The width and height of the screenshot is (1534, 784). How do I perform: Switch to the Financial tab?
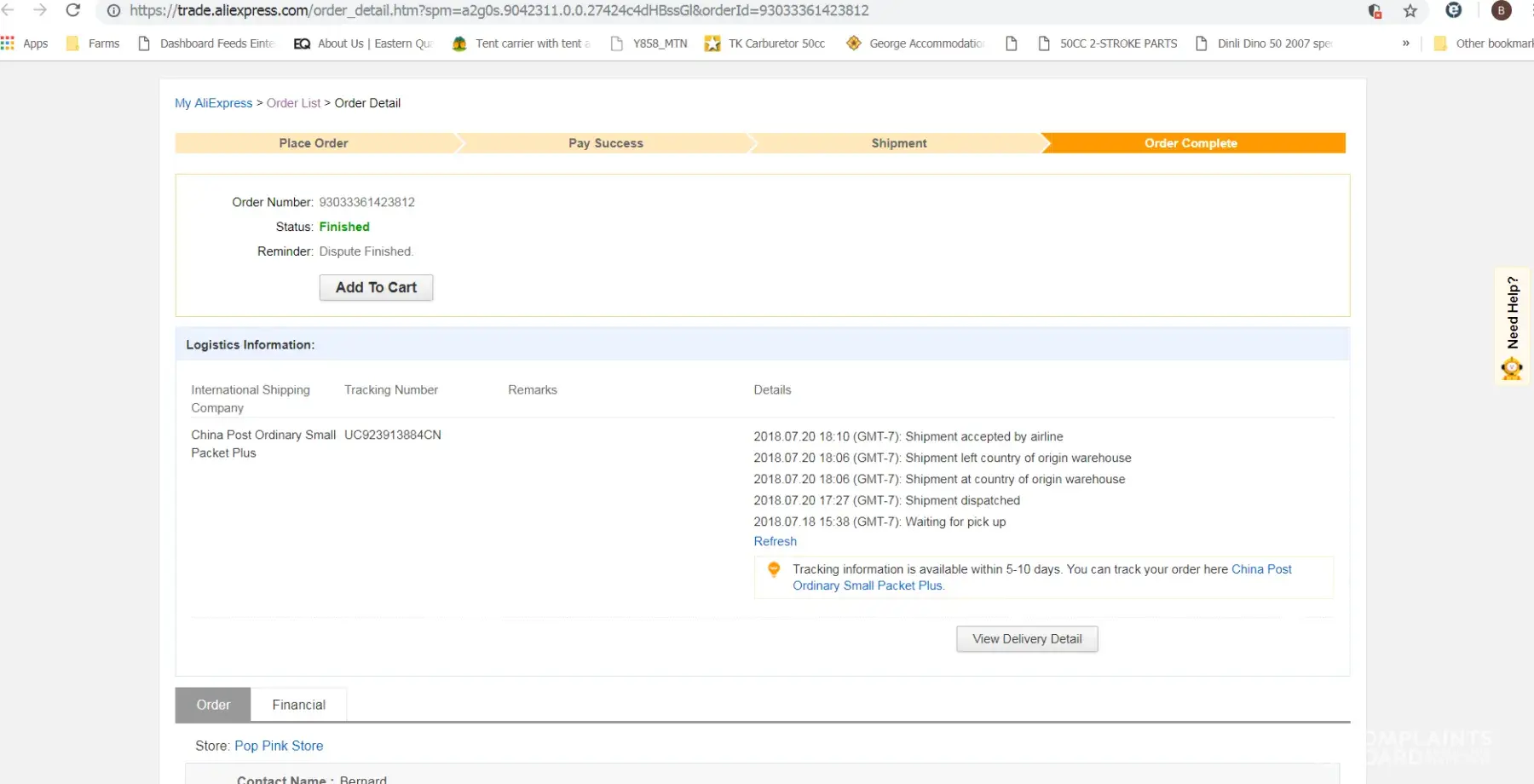pos(298,705)
